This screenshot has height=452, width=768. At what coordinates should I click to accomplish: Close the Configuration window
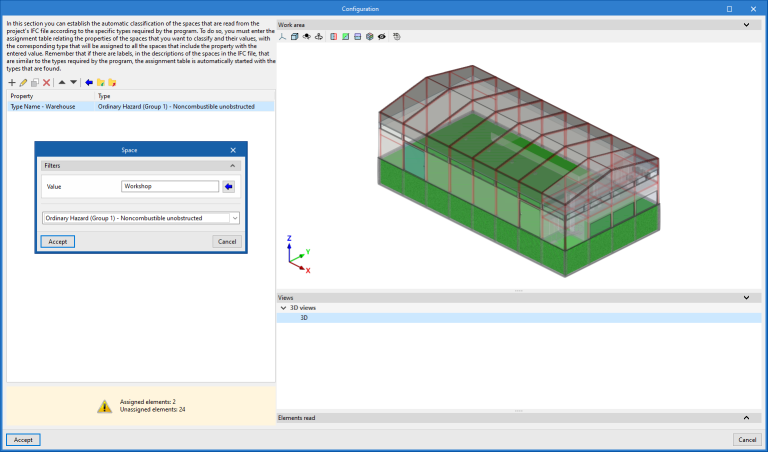pyautogui.click(x=753, y=9)
